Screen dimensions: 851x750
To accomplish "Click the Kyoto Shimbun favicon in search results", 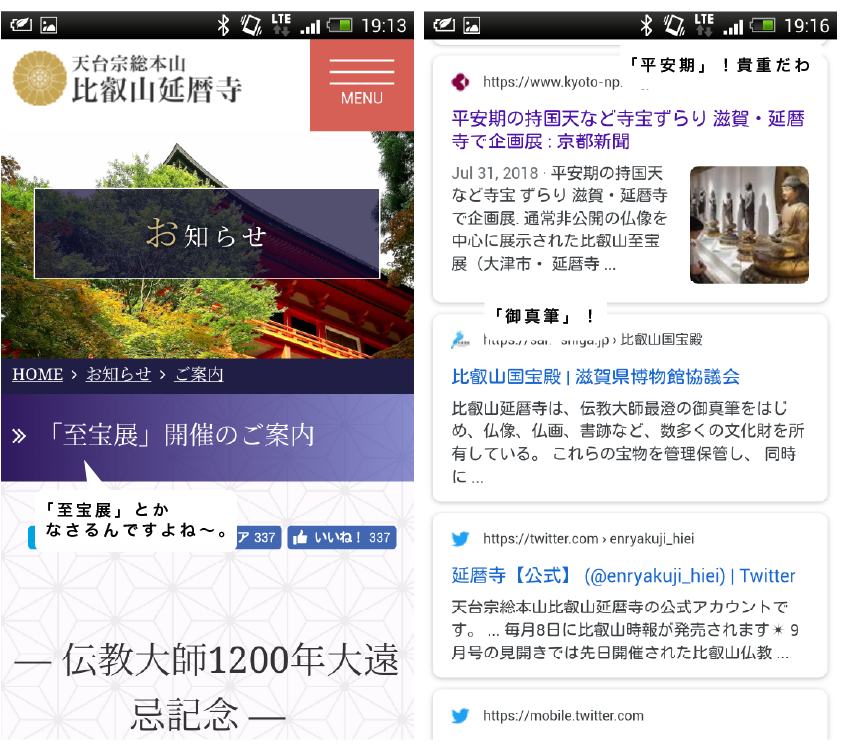I will 461,82.
